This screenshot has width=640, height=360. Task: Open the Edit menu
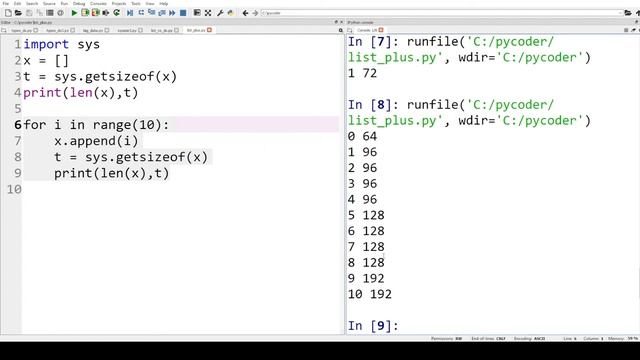[18, 4]
